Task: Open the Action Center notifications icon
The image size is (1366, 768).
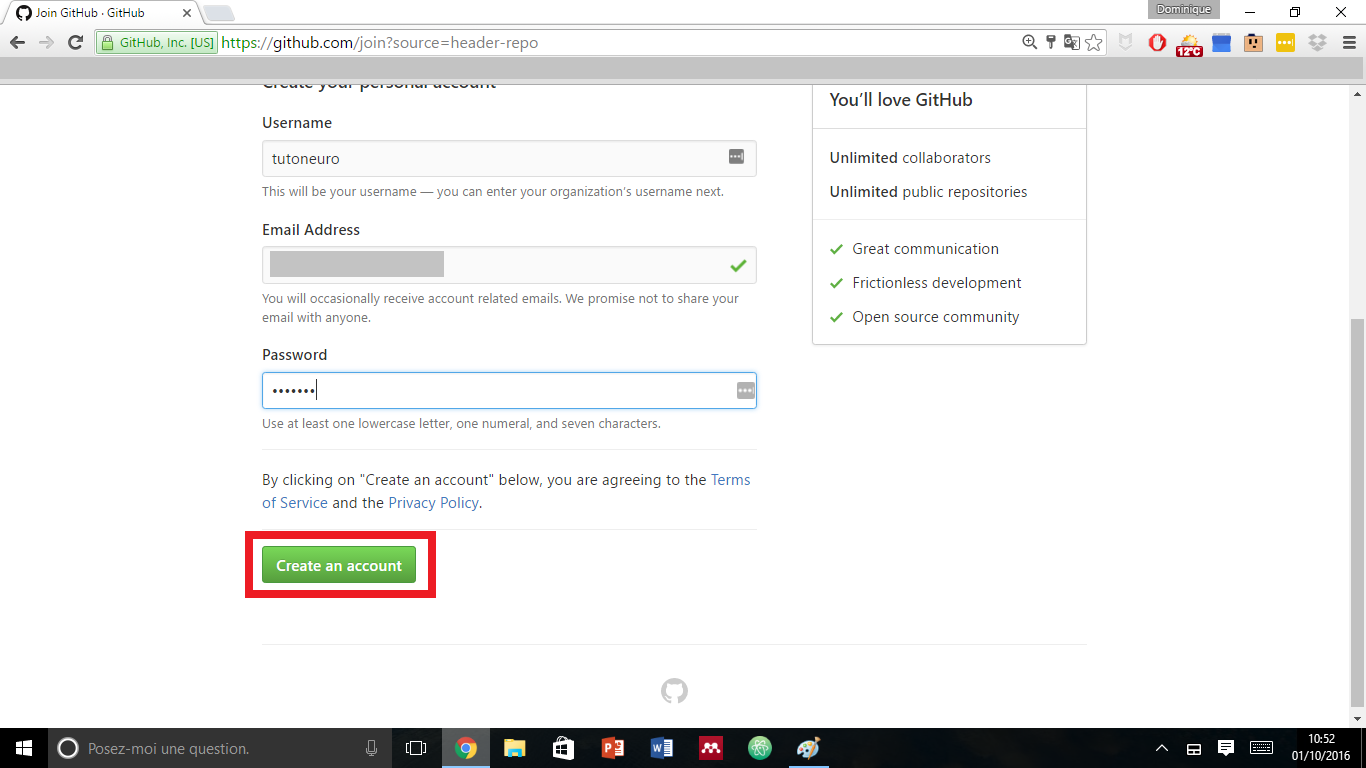Action: click(1226, 748)
